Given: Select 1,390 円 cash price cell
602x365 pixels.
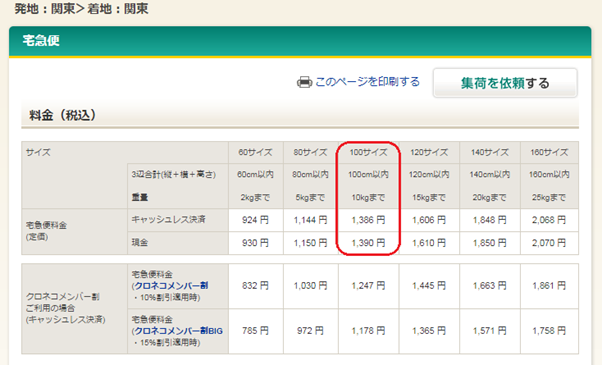Looking at the screenshot, I should pos(368,243).
